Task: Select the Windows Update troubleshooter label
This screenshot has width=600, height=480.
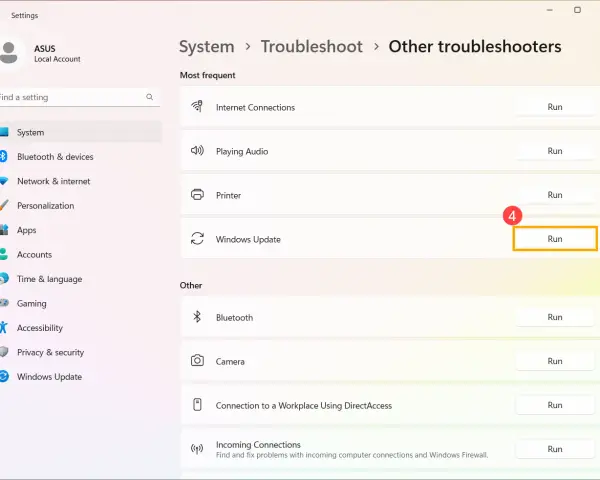Action: (x=248, y=240)
